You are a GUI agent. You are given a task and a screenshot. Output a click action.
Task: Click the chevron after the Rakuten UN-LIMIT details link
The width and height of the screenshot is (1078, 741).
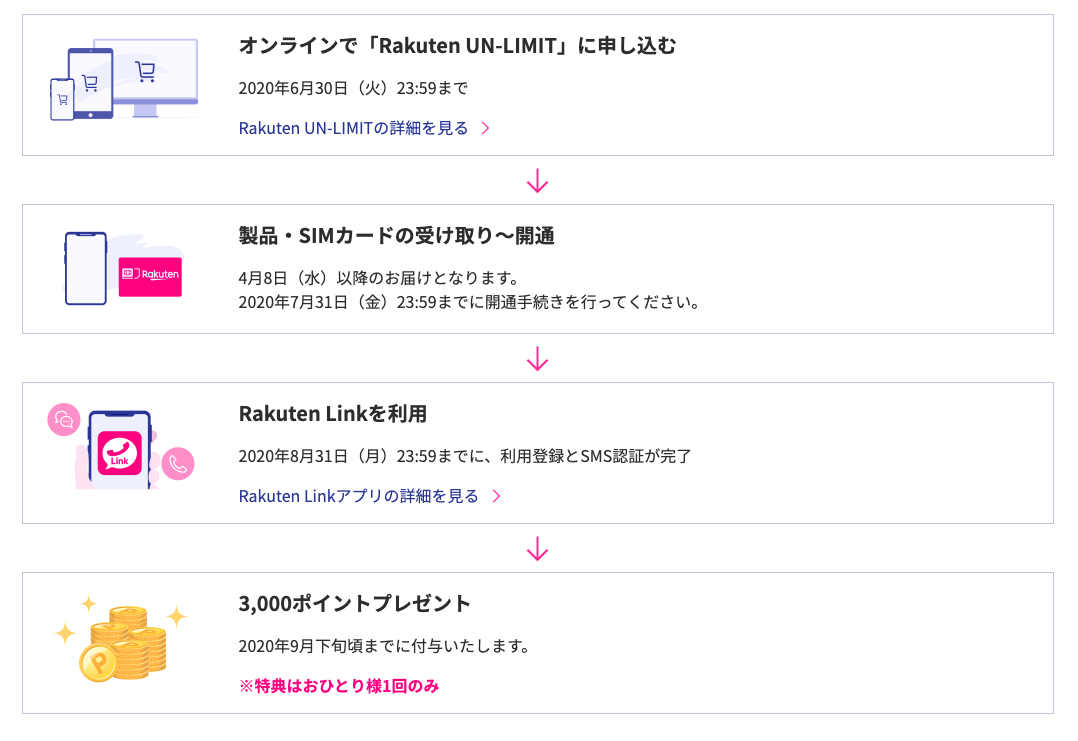(x=485, y=129)
